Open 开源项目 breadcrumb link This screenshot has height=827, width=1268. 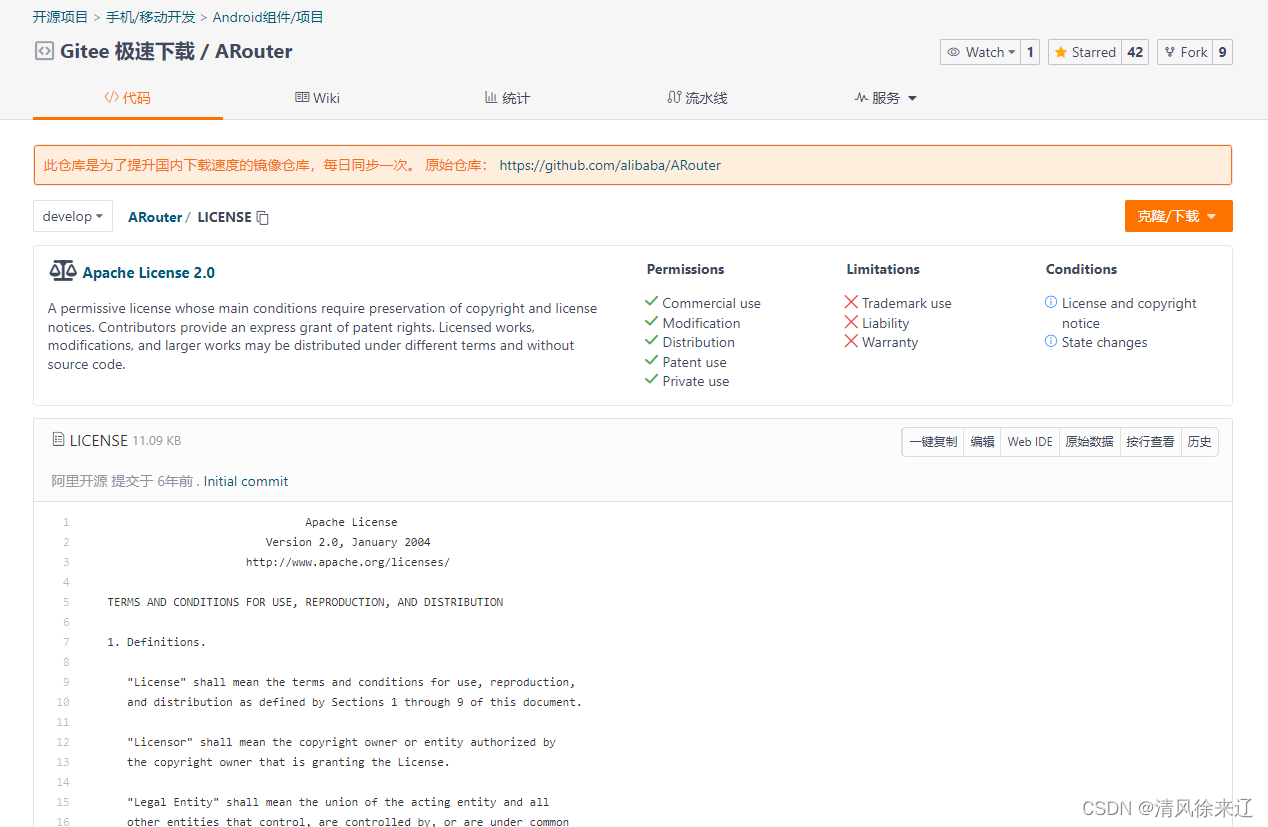coord(60,17)
